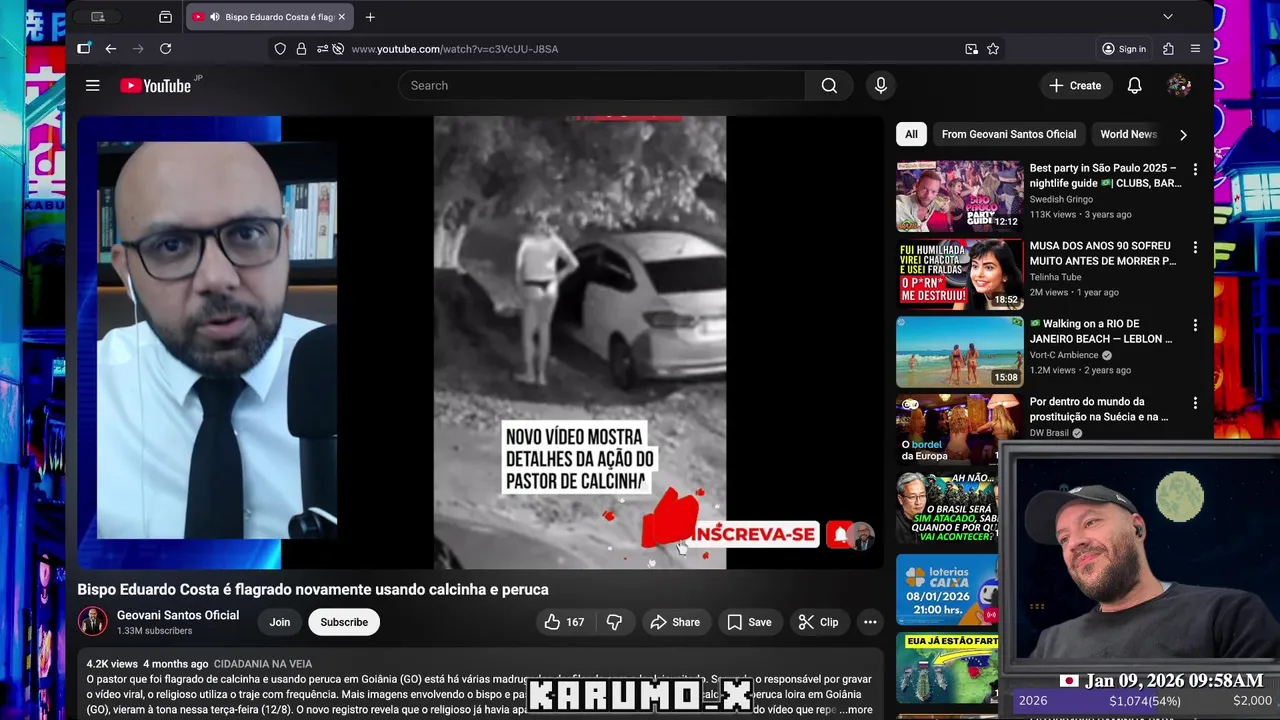Like the video with thumbs up
This screenshot has height=720, width=1280.
(564, 622)
